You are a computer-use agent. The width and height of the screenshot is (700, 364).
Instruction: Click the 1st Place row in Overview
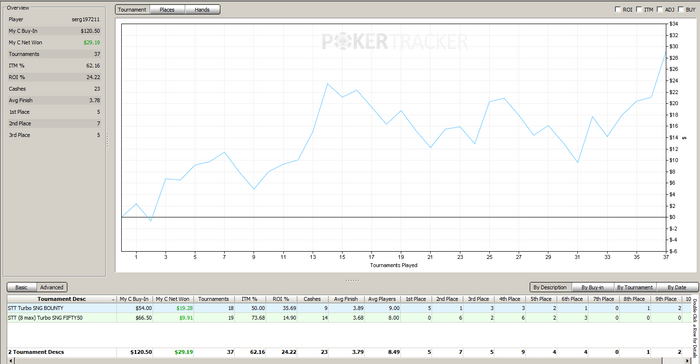(54, 112)
